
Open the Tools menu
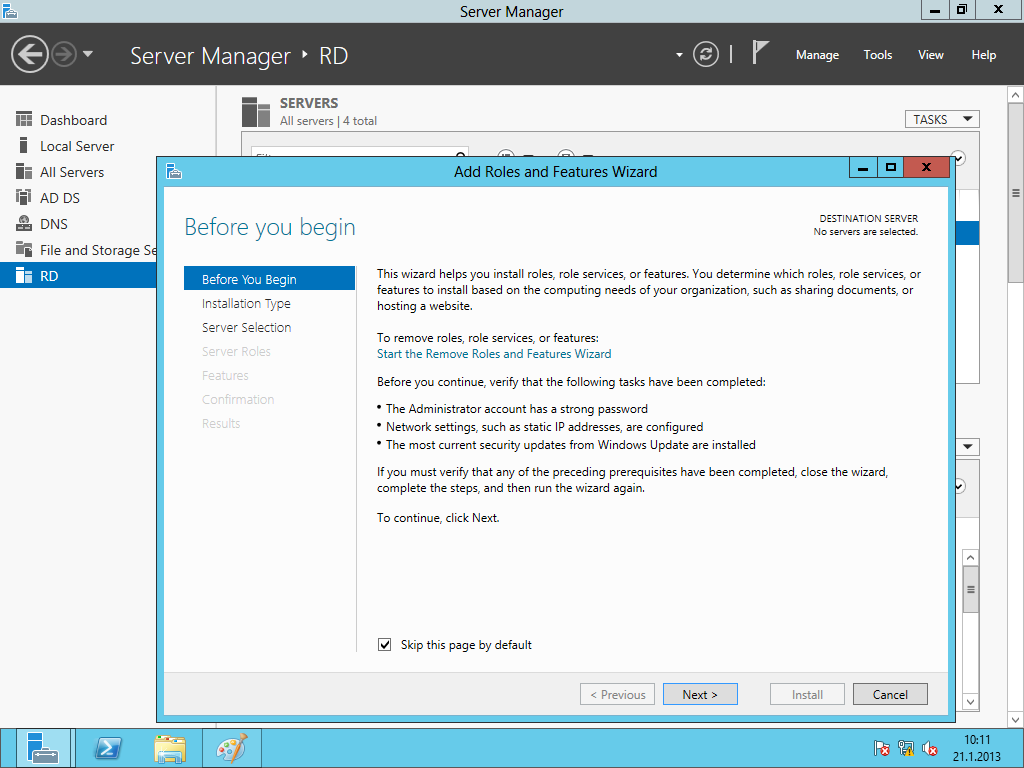click(x=877, y=55)
